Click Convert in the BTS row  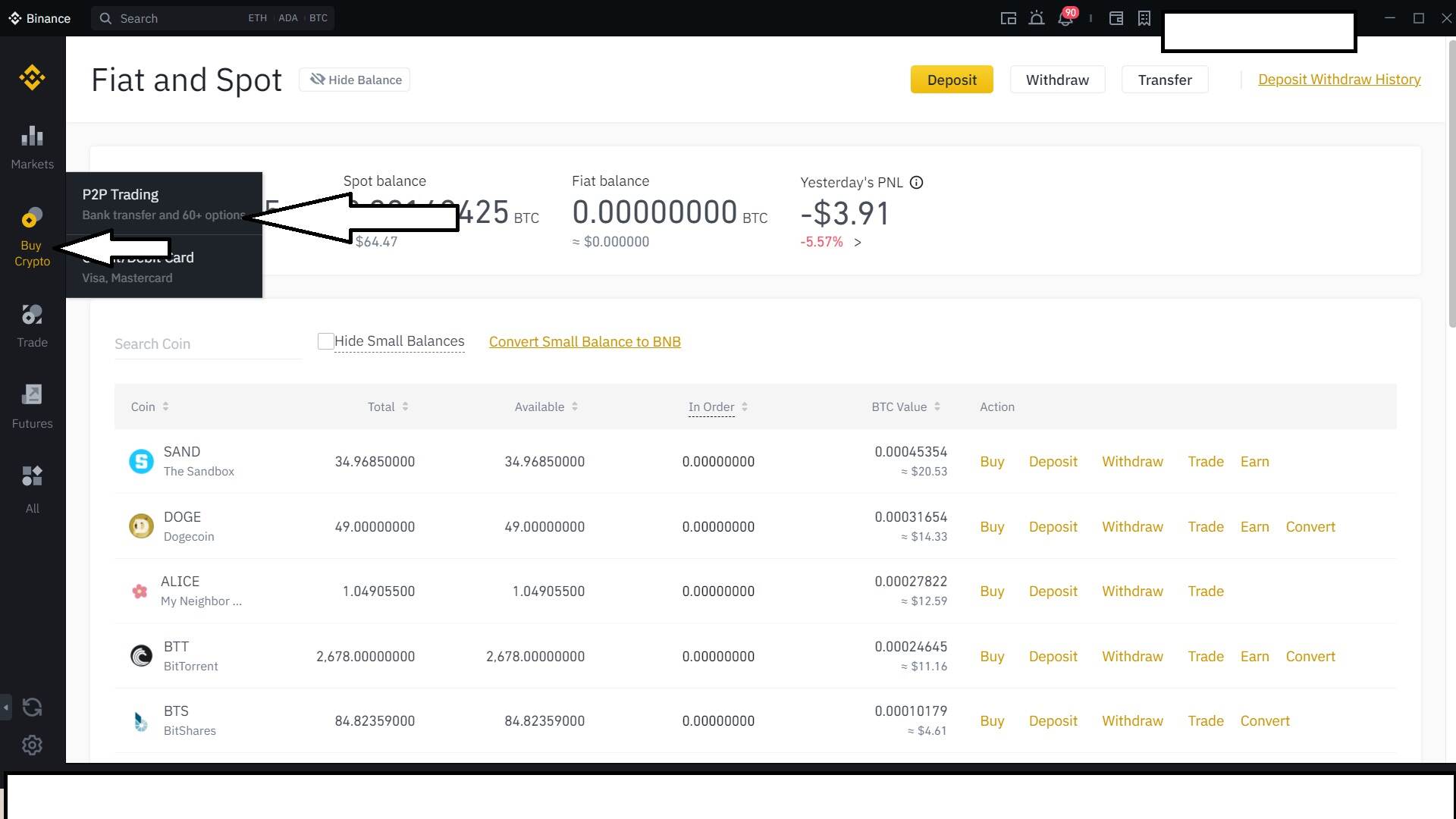point(1265,720)
